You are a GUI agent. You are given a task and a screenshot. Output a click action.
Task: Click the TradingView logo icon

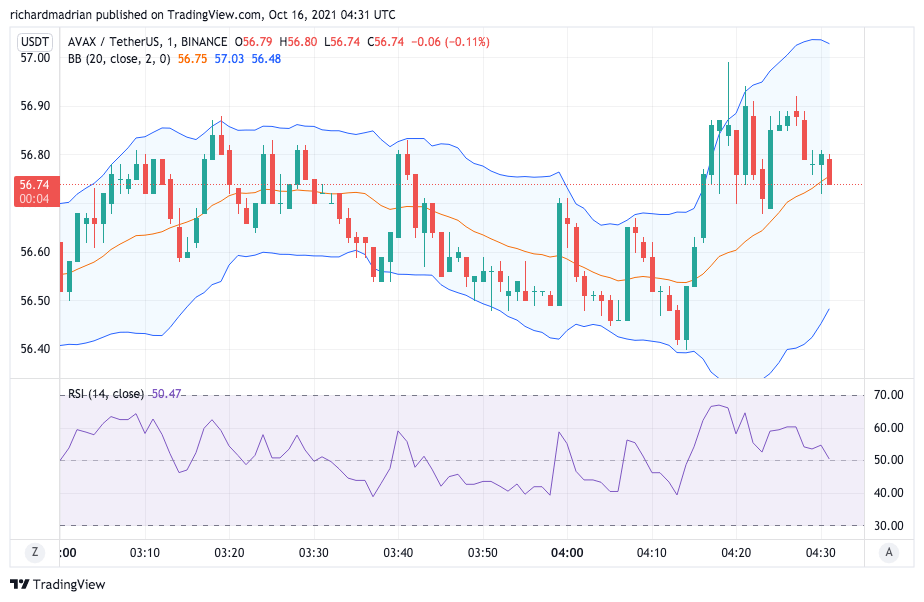point(19,584)
